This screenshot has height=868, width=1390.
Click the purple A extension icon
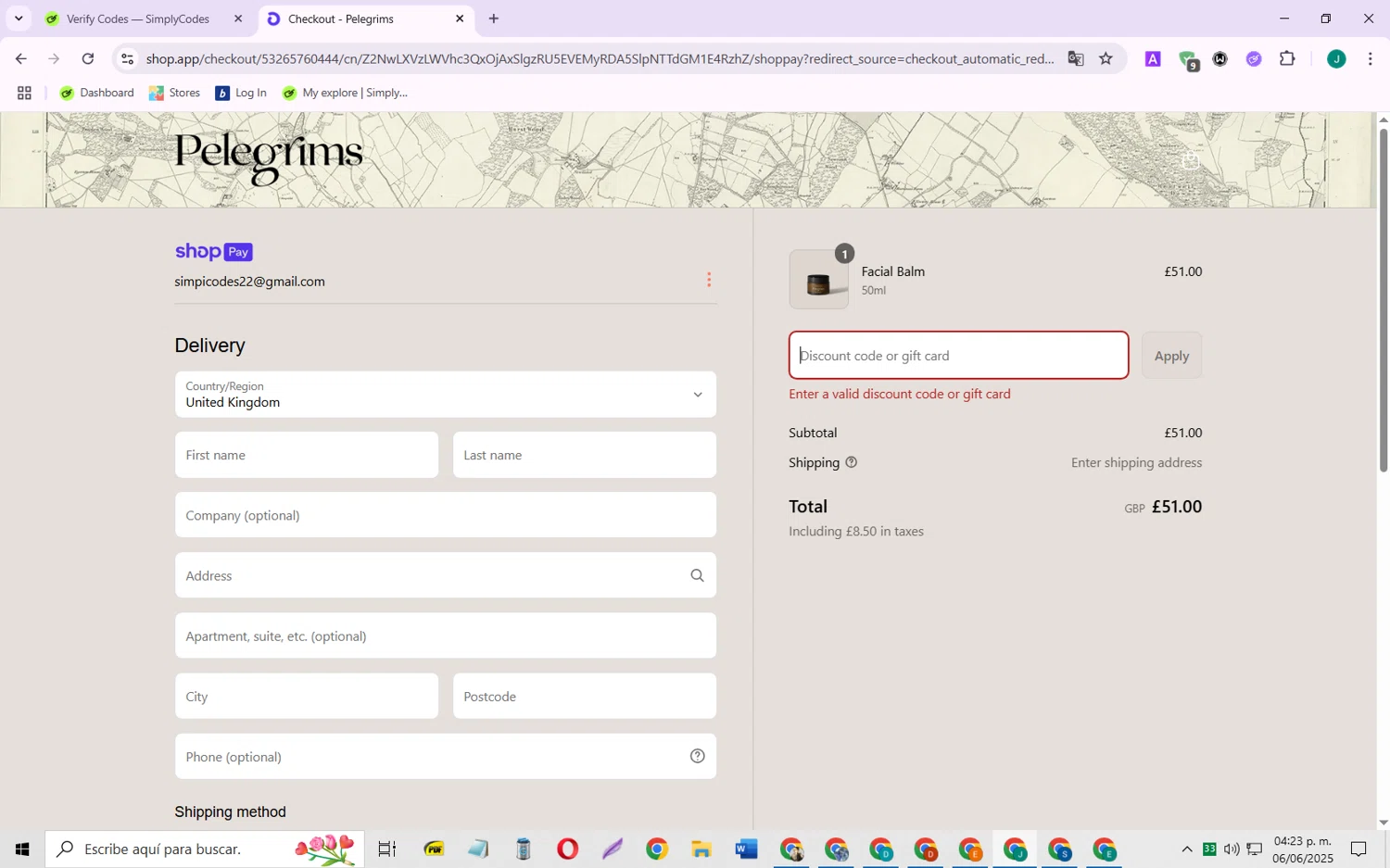1153,59
